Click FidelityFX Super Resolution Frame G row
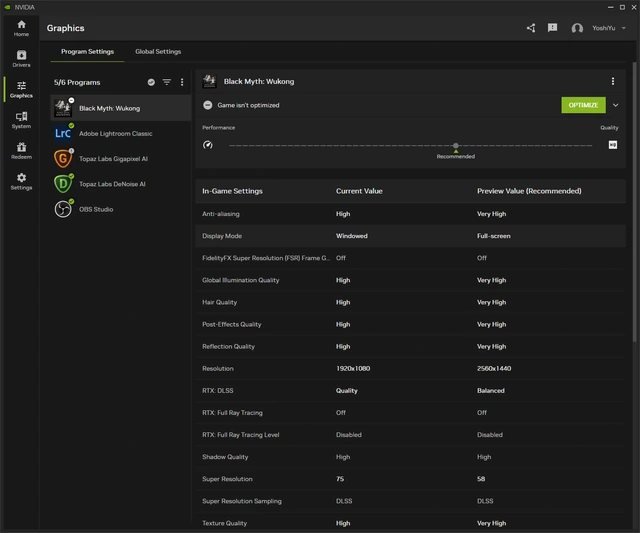Screen dimensions: 640x533 tap(410, 258)
